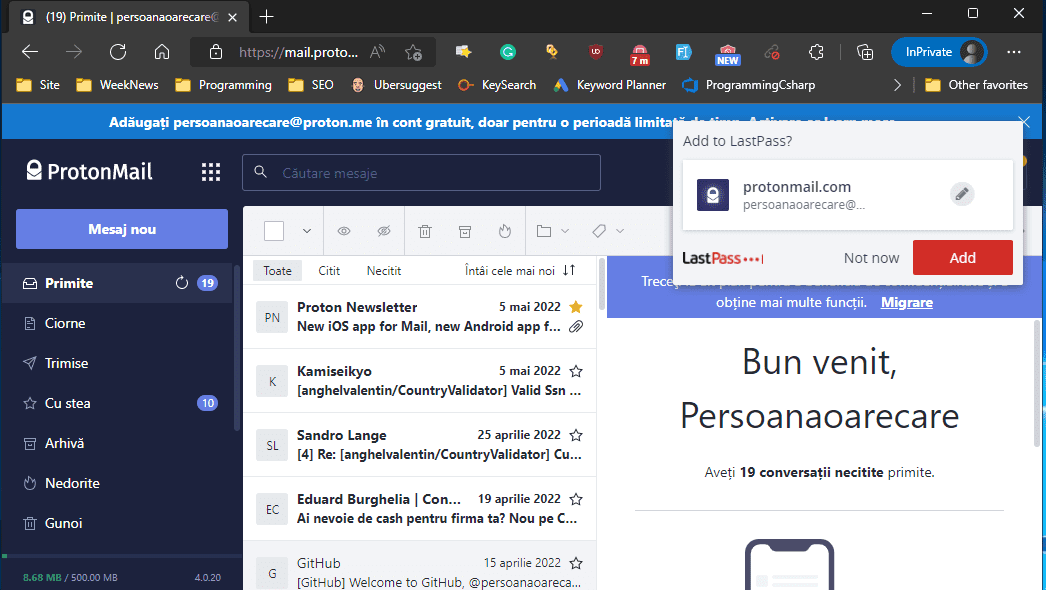Open the browser Extensions puzzle icon
Screen dimensions: 1046x590
(x=816, y=52)
